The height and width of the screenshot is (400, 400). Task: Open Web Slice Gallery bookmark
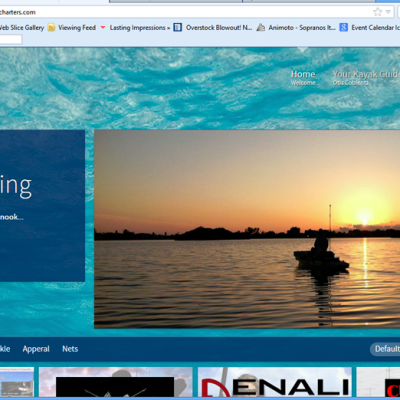click(22, 28)
